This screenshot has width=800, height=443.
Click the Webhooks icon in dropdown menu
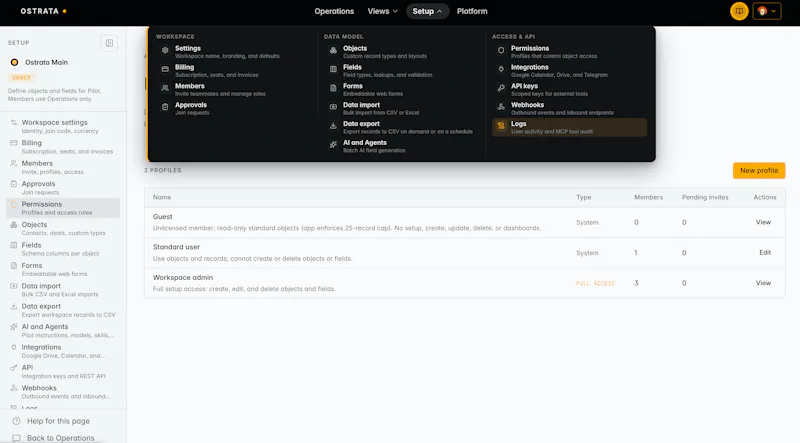[x=501, y=107]
